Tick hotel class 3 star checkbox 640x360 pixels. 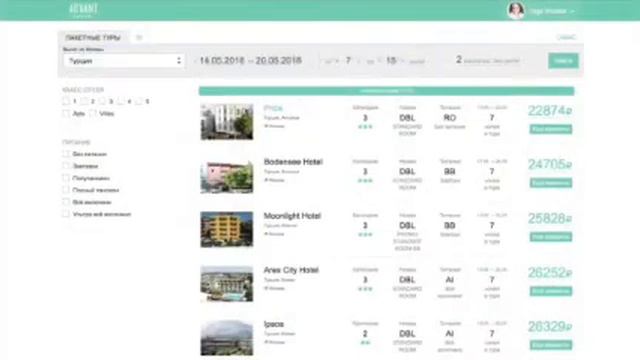(x=102, y=101)
